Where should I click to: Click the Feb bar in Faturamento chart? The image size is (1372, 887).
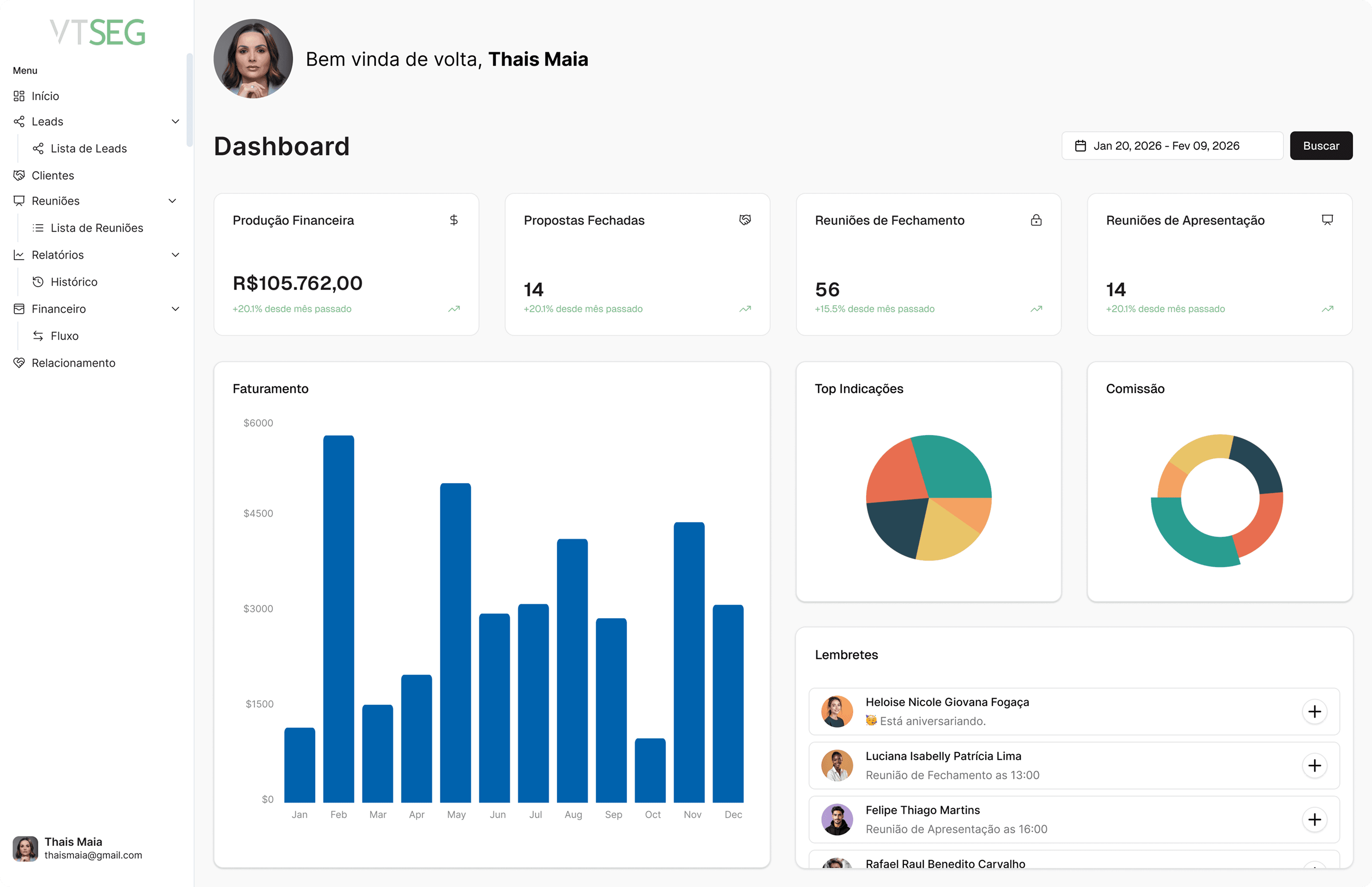pos(339,619)
